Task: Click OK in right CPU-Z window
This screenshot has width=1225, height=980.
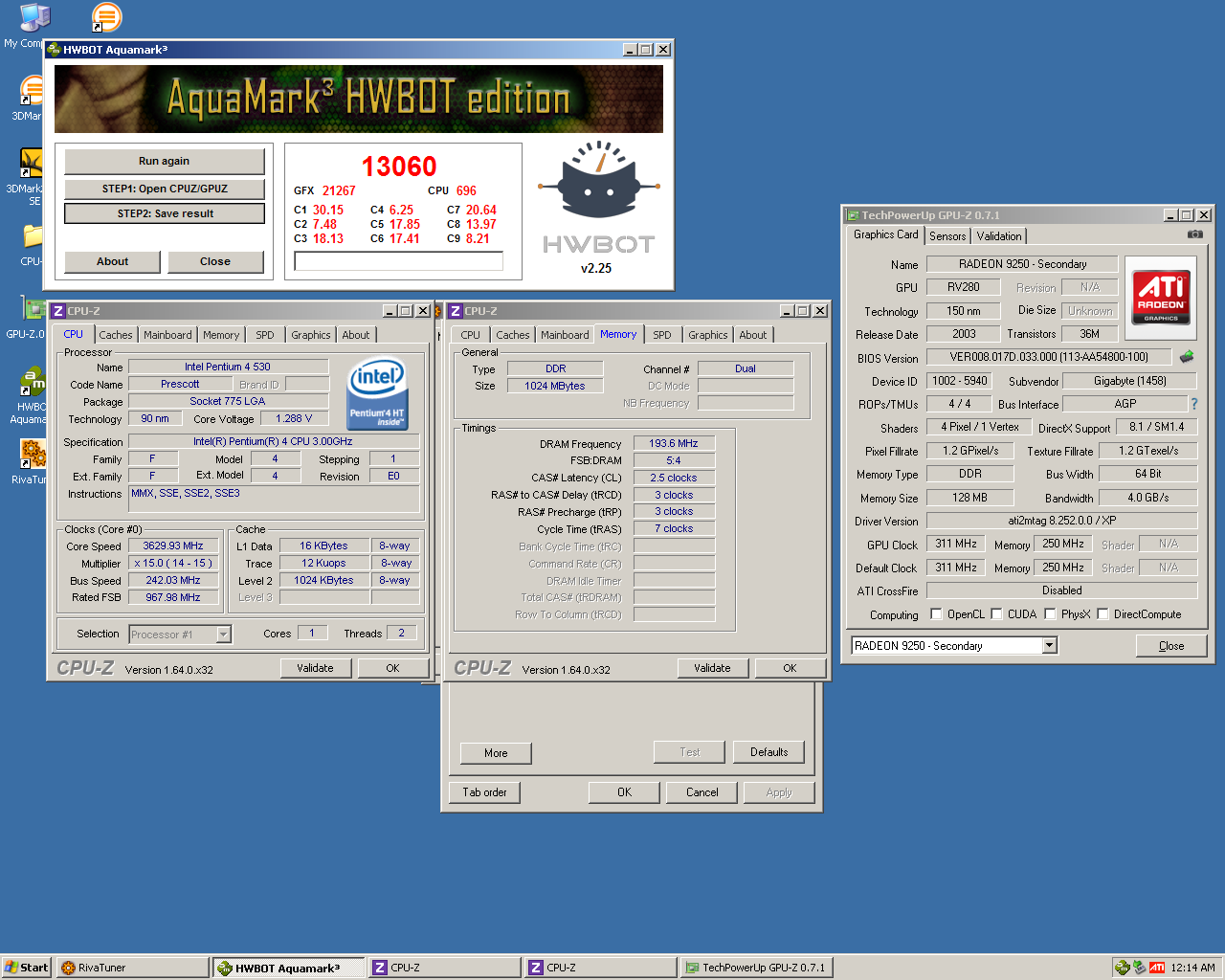Action: [x=790, y=668]
